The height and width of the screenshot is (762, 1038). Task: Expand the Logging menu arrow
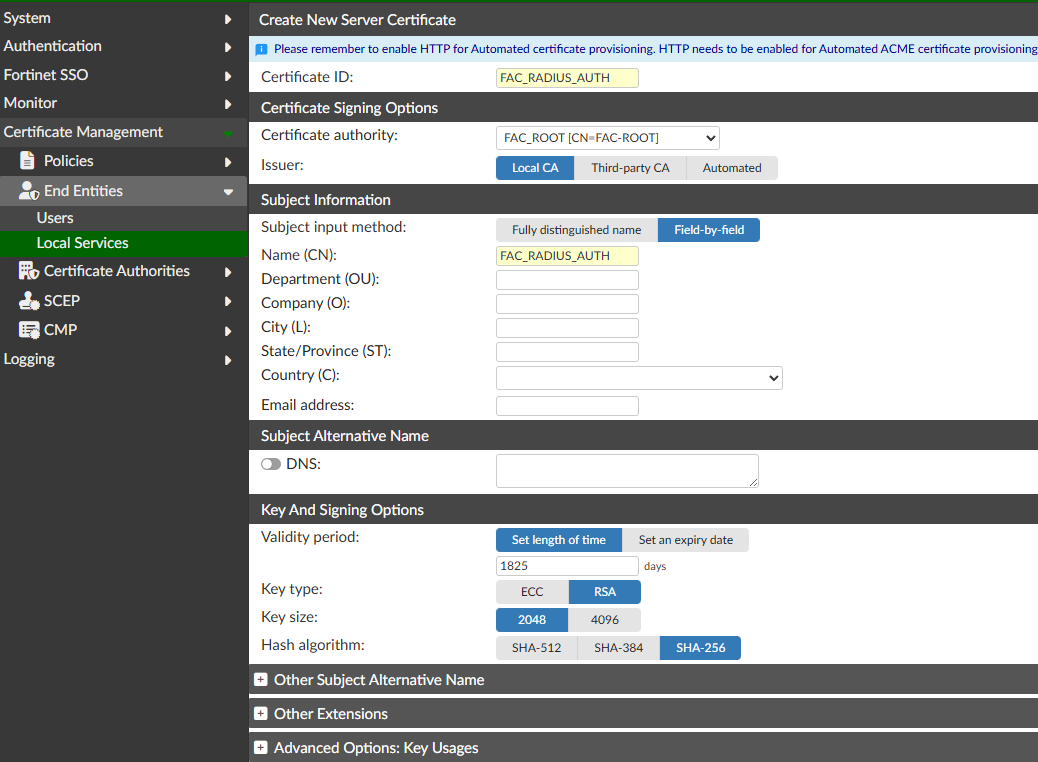[228, 360]
